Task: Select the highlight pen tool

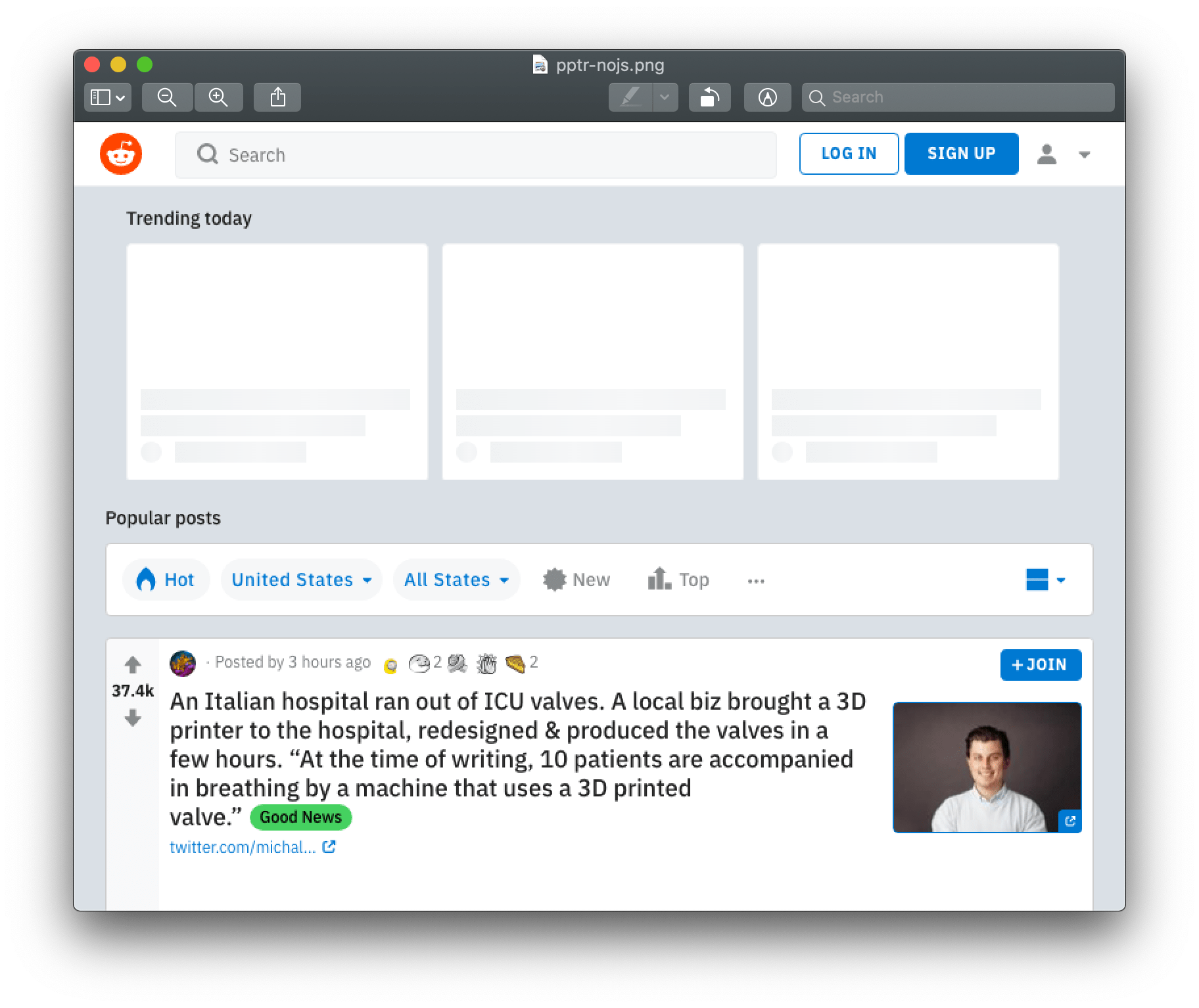Action: tap(630, 97)
